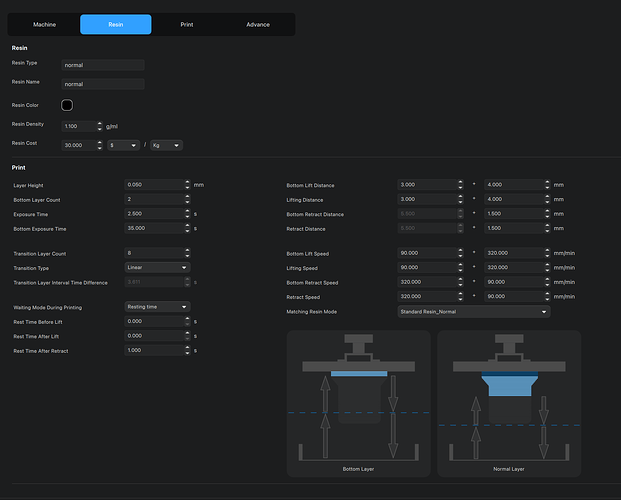Click the Transition Layer Count field
The height and width of the screenshot is (500, 621).
pos(154,253)
